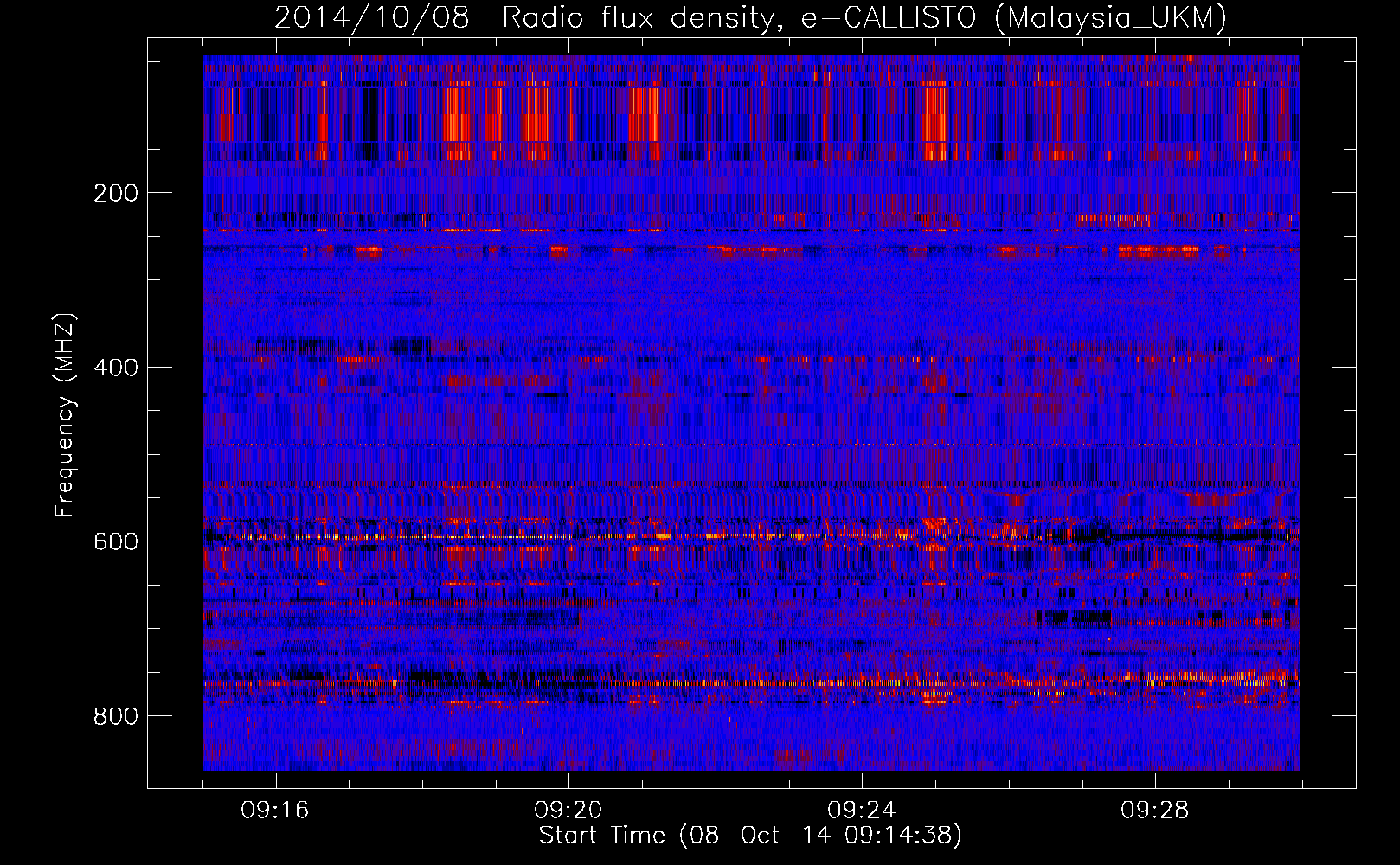Image resolution: width=1400 pixels, height=865 pixels.
Task: Click the '09:24' time tick label
Action: click(862, 811)
